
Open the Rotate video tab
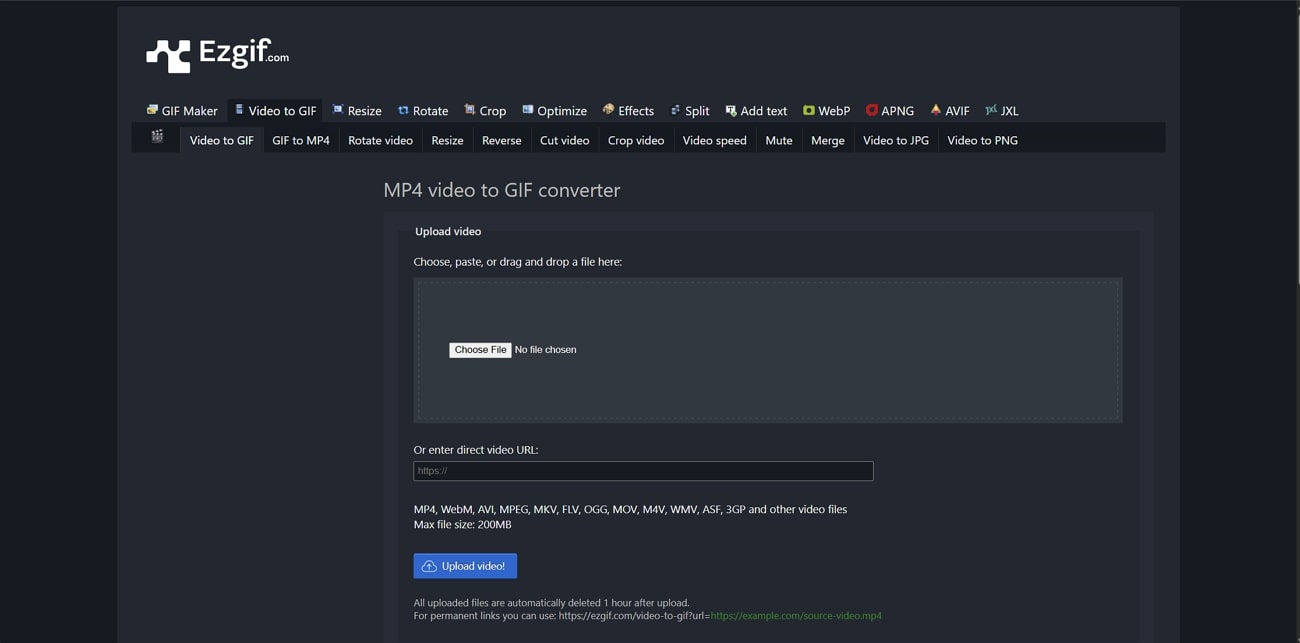pyautogui.click(x=380, y=140)
